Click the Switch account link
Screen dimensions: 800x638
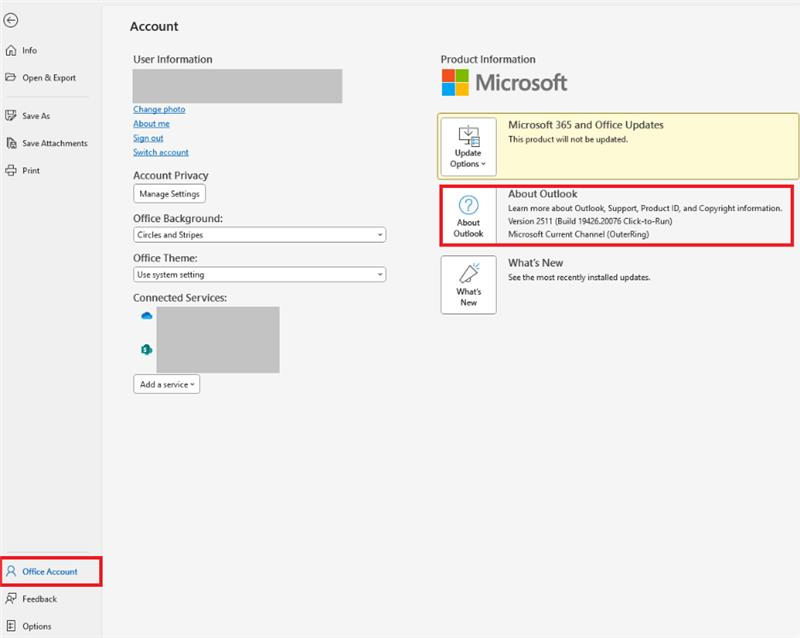pos(160,152)
